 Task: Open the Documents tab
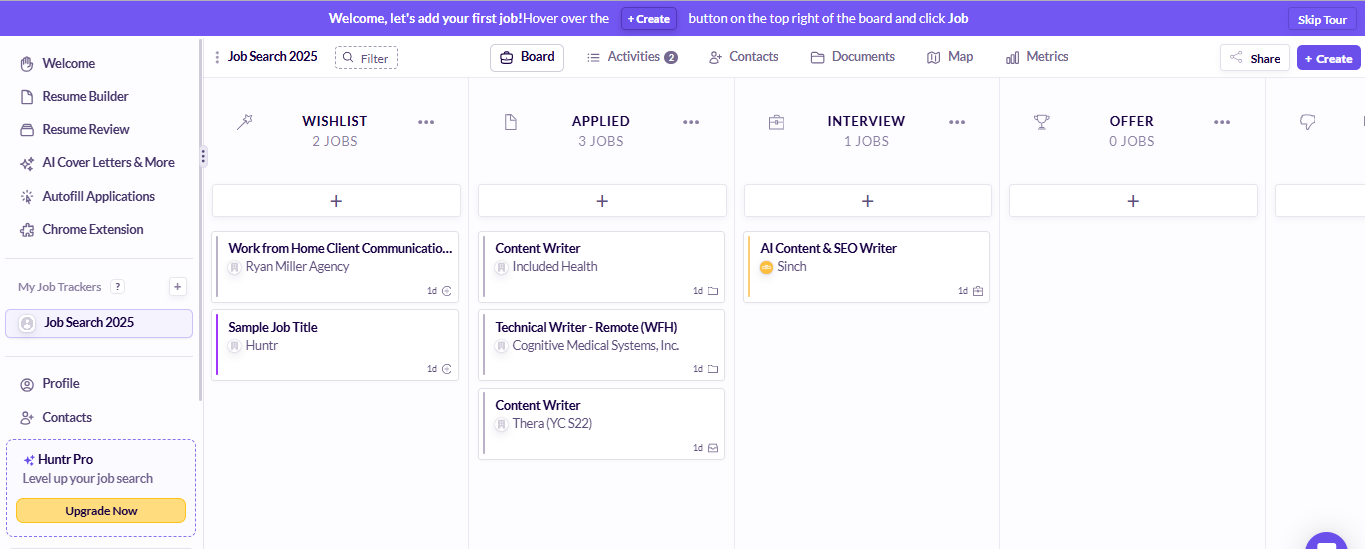click(852, 57)
